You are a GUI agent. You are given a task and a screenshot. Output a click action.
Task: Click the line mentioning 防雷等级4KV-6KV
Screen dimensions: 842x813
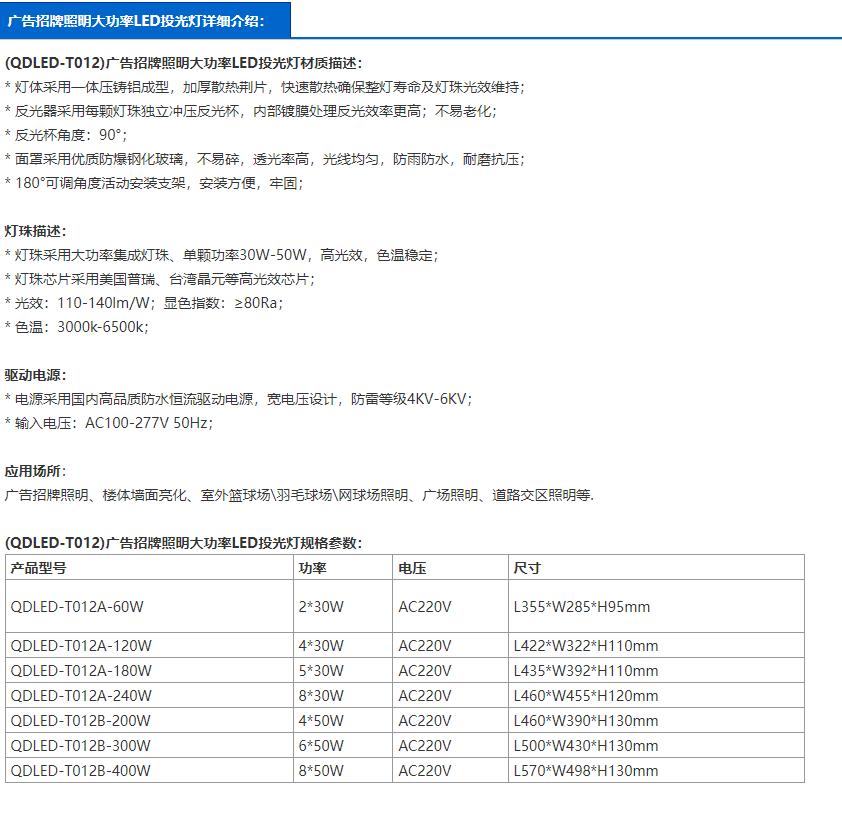tap(238, 399)
